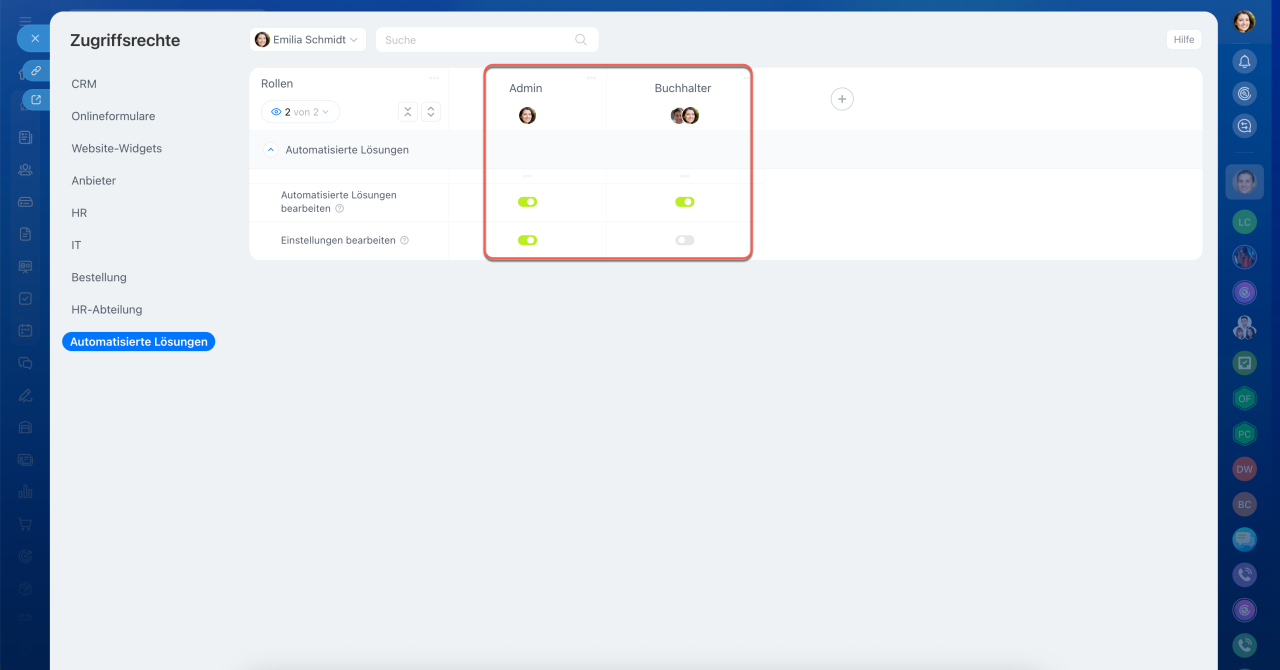
Task: Open the chat search icon in right panel
Action: point(1244,126)
